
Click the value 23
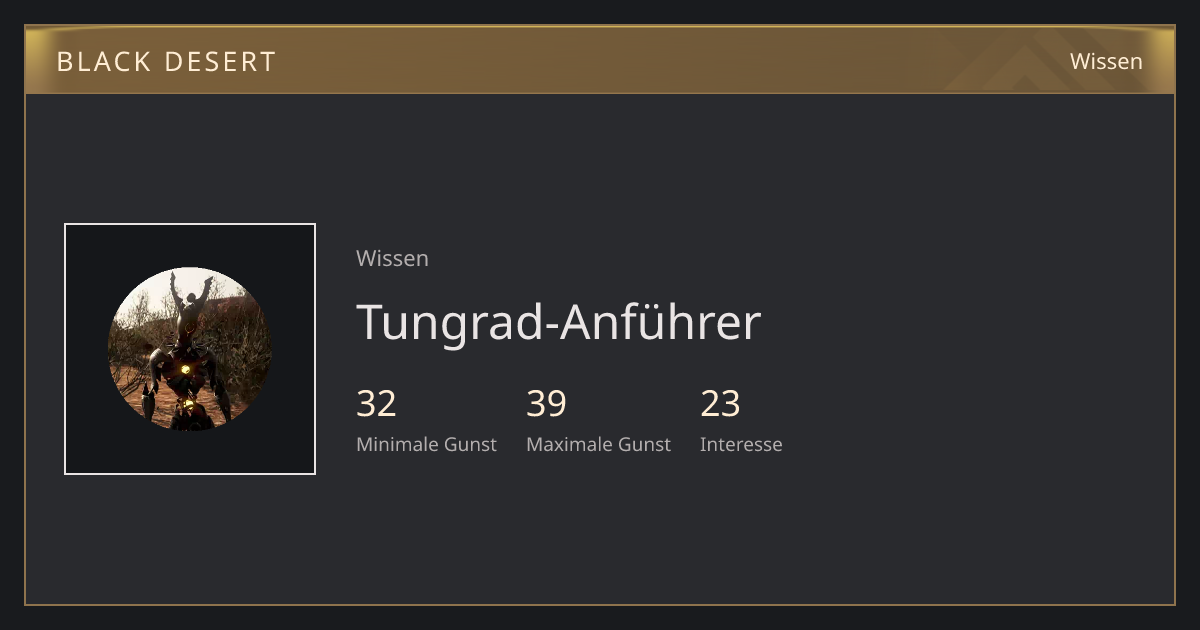click(720, 403)
